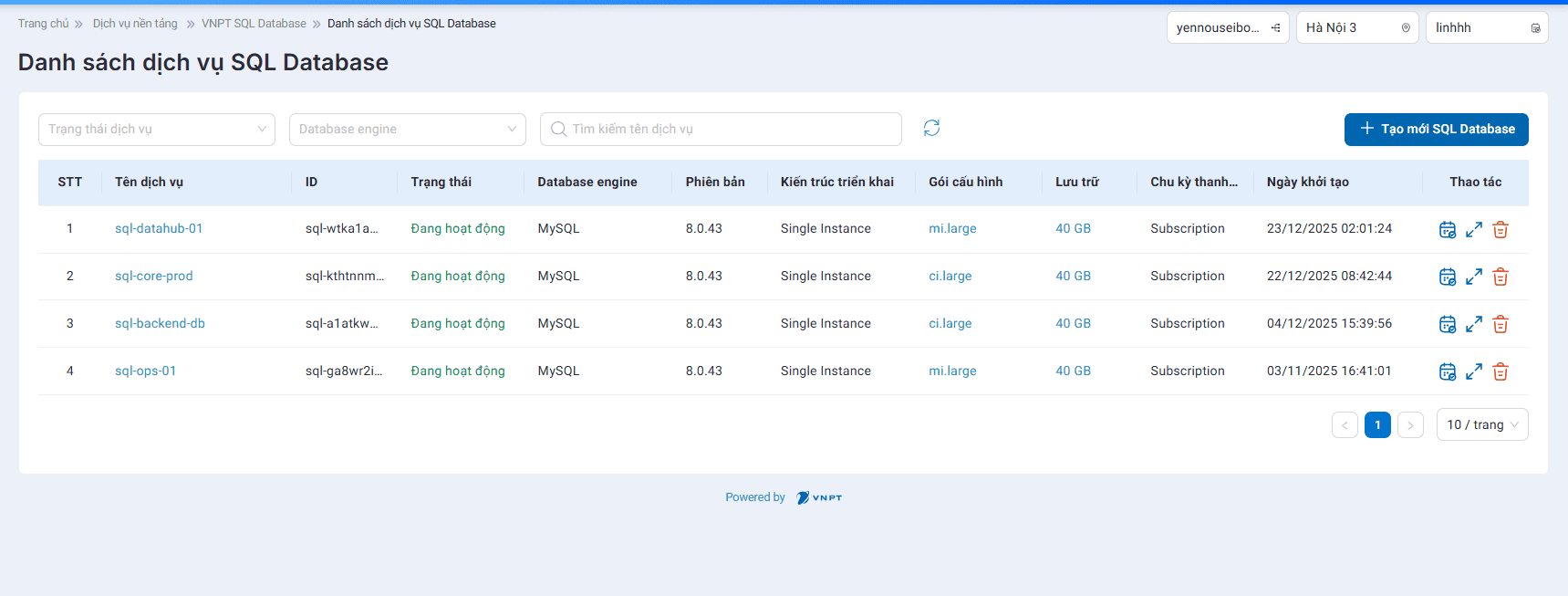Delete the sql-ops-01 service
Screen dimensions: 1568x596
click(1501, 371)
